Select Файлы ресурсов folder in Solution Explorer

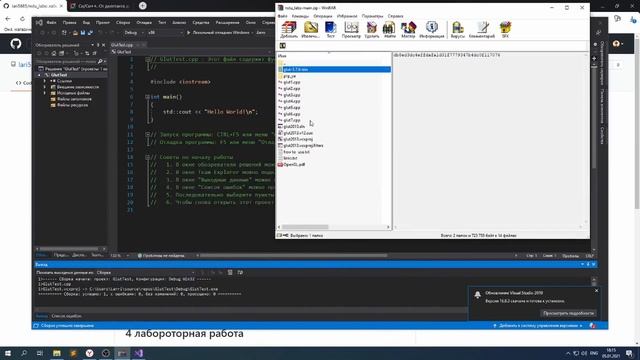point(72,105)
